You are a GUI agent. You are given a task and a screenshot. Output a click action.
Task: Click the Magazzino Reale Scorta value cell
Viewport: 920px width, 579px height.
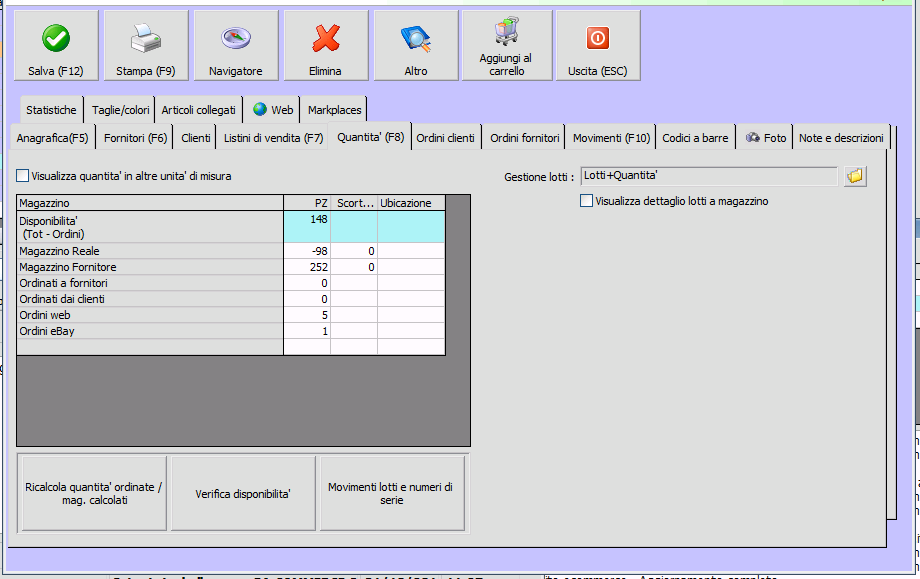click(354, 251)
